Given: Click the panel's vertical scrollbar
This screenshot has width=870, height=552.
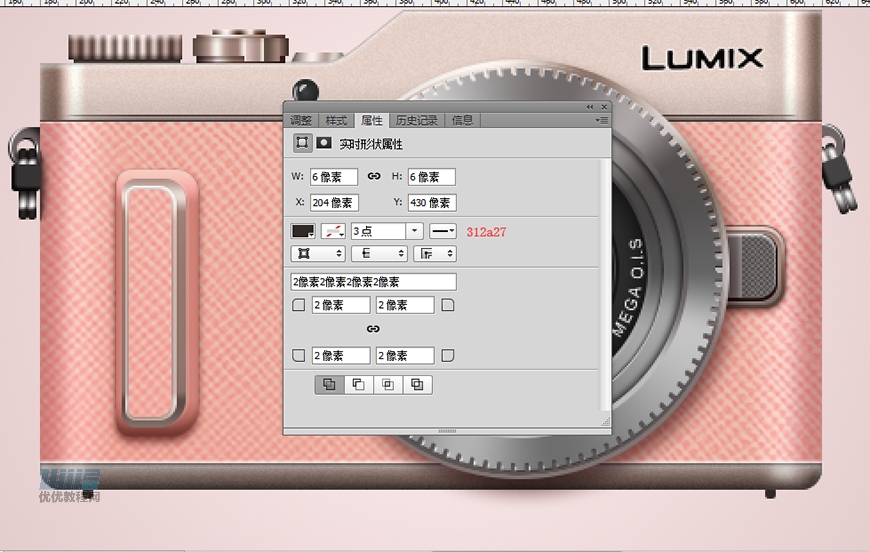Looking at the screenshot, I should (x=604, y=285).
